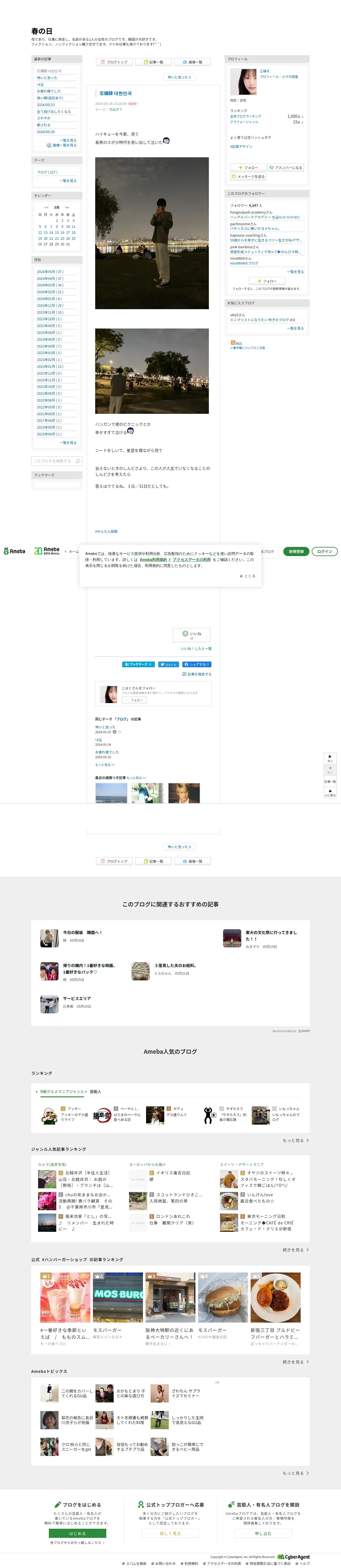Open the article title 忘備録 대한민국
This screenshot has width=341, height=1568.
click(115, 94)
